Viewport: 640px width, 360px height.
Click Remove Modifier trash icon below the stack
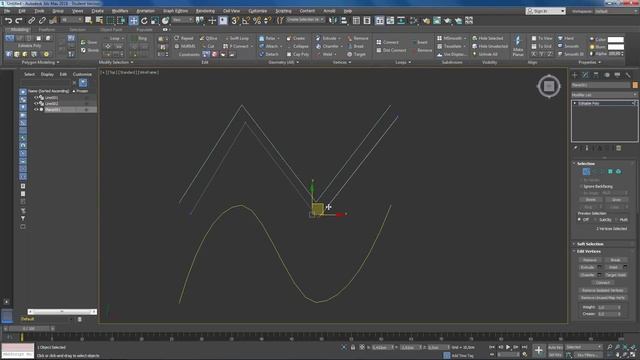(618, 148)
